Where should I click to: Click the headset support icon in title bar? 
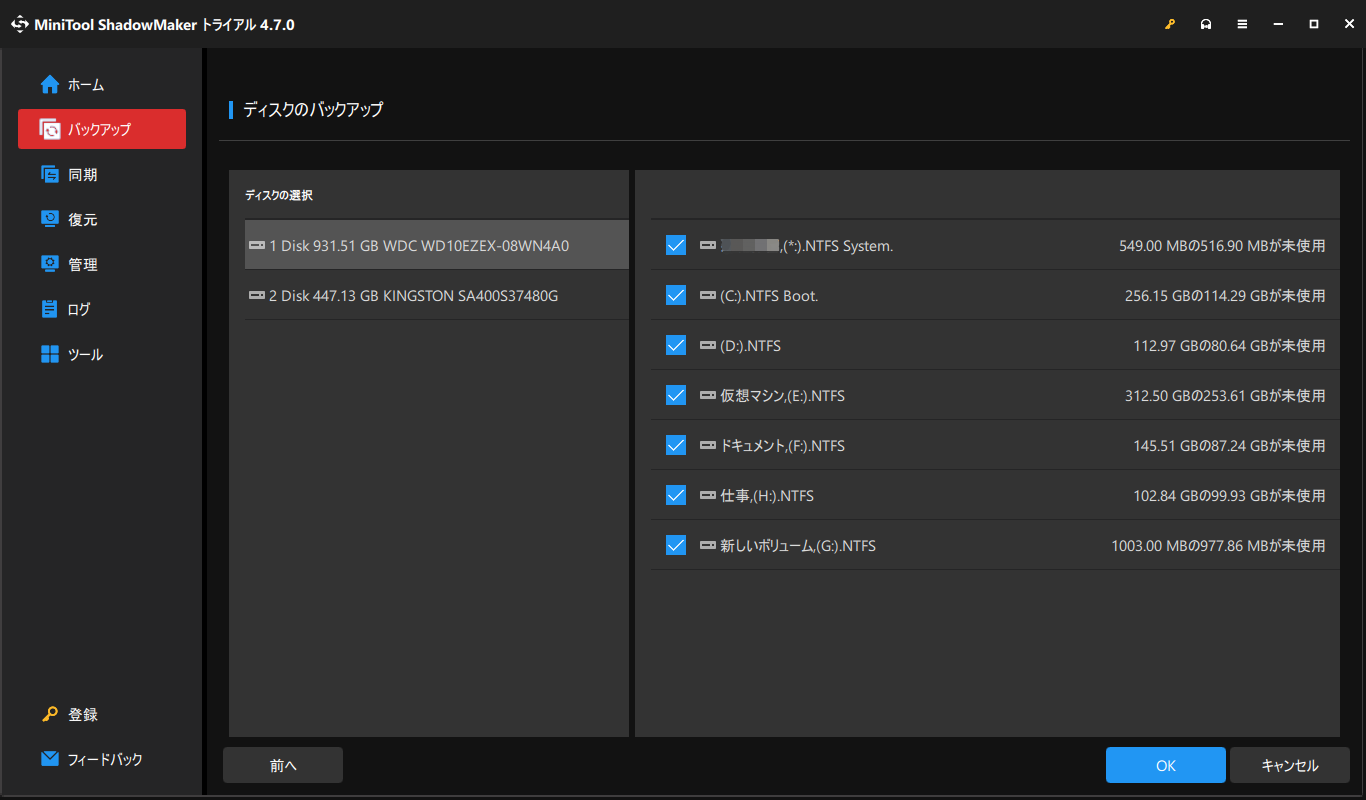pos(1206,24)
